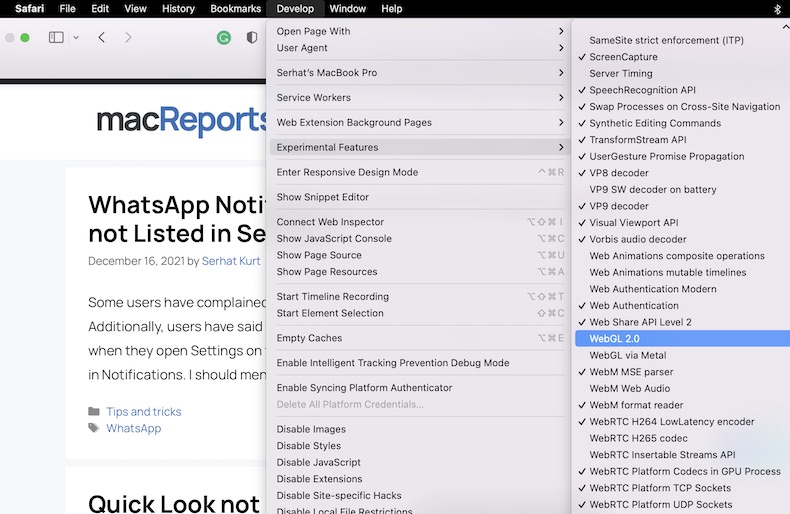Toggle WebRTC H264 LowLatency encoder
Viewport: 790px width, 514px height.
[682, 422]
